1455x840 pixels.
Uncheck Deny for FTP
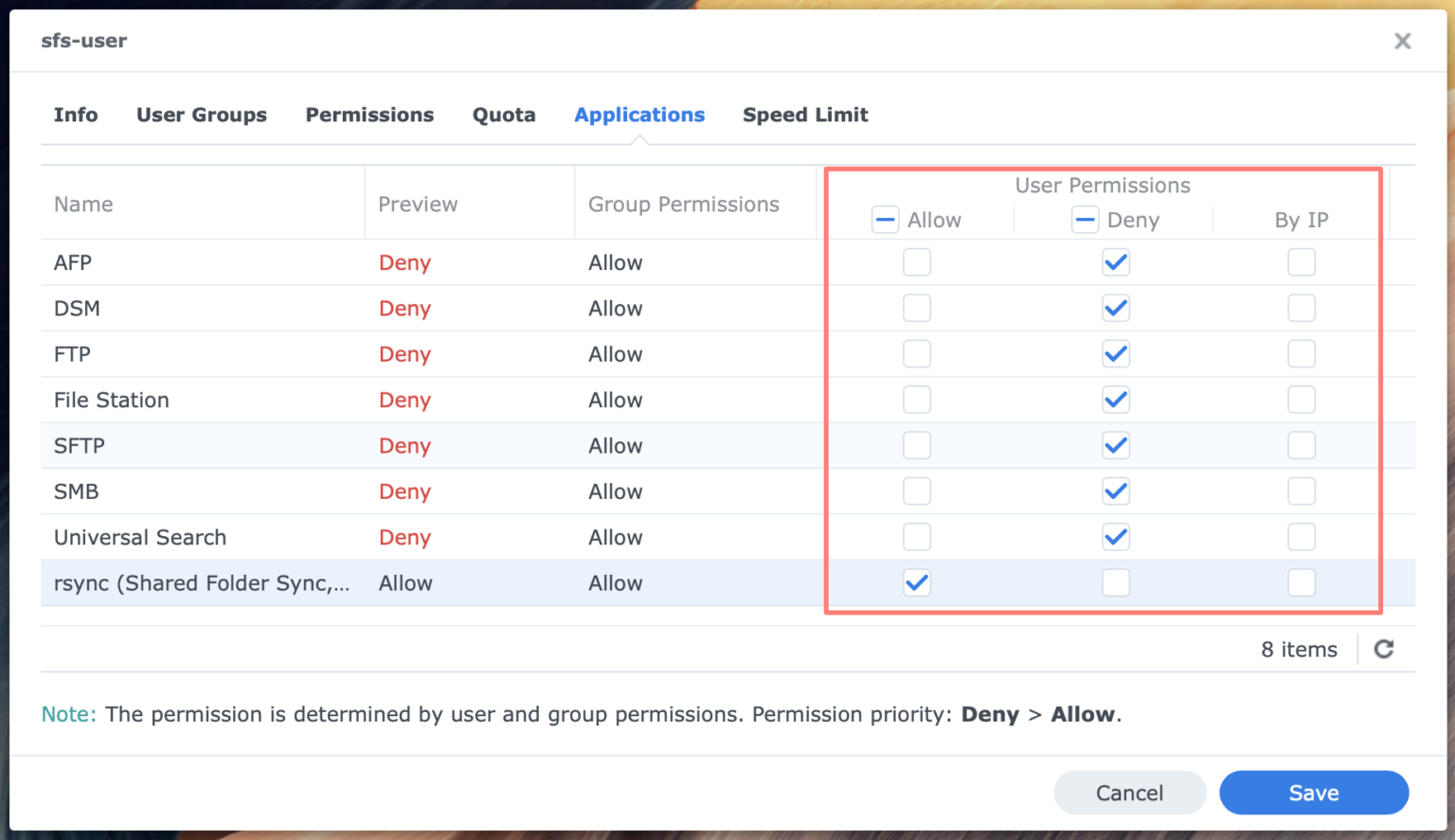1116,354
